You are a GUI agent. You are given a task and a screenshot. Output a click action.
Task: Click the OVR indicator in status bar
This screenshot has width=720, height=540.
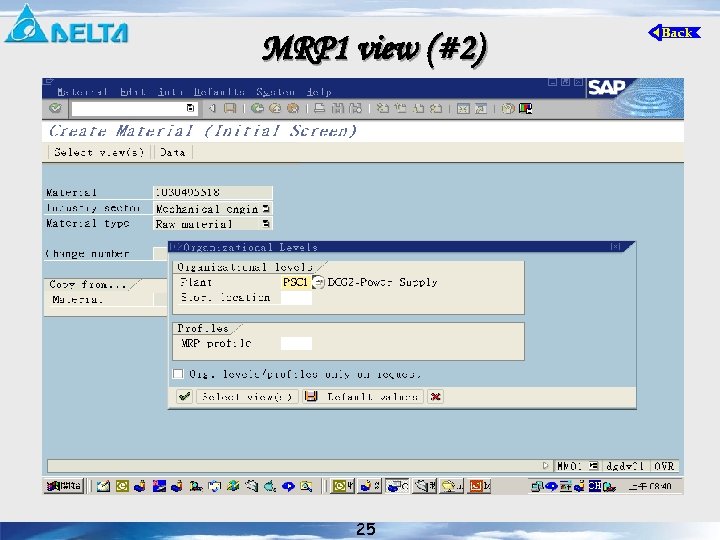coord(664,466)
